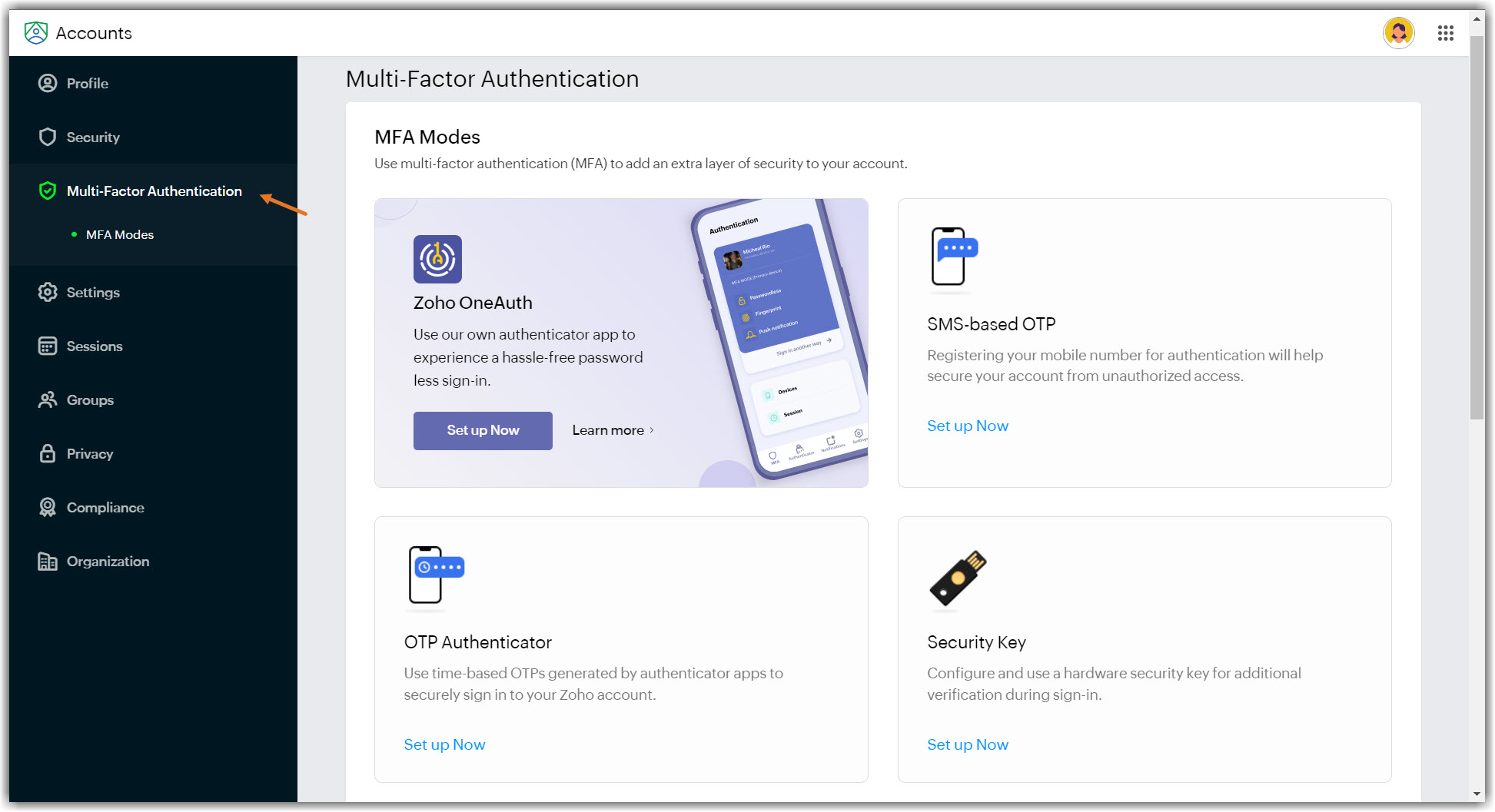This screenshot has width=1495, height=812.
Task: Set up Security Key now
Action: click(967, 744)
